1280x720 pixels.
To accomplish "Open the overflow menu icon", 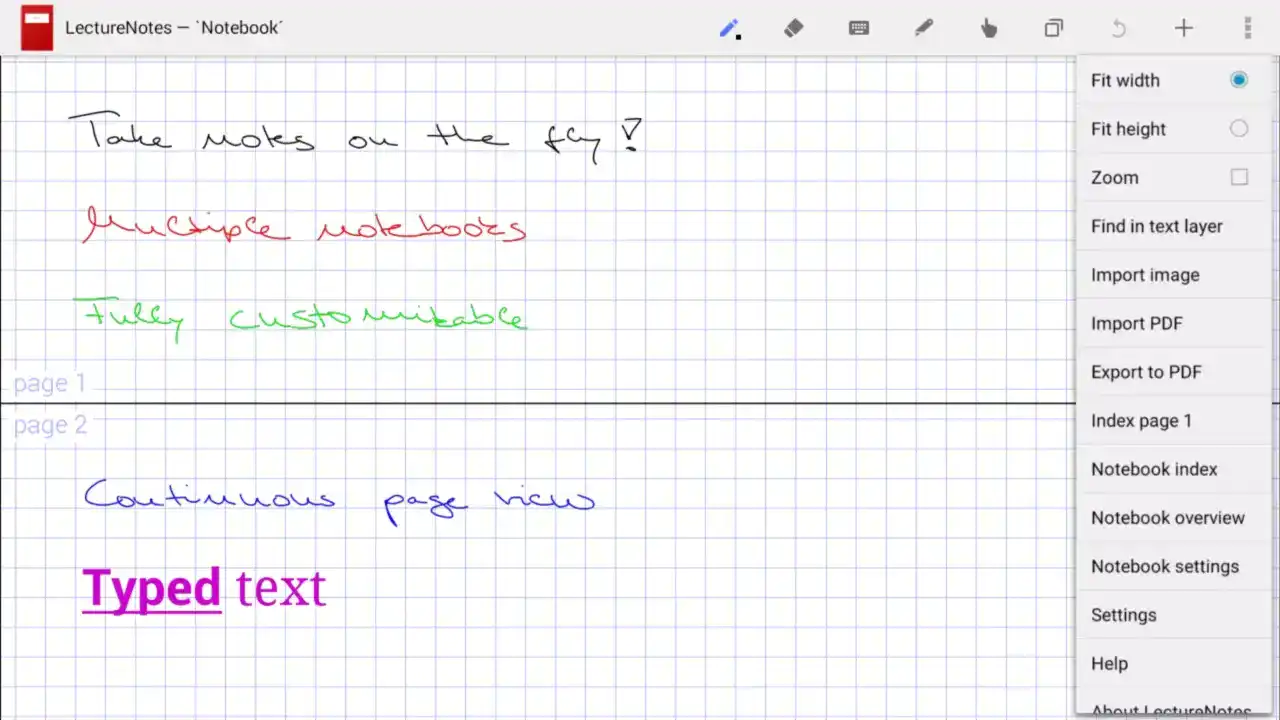I will (1248, 28).
